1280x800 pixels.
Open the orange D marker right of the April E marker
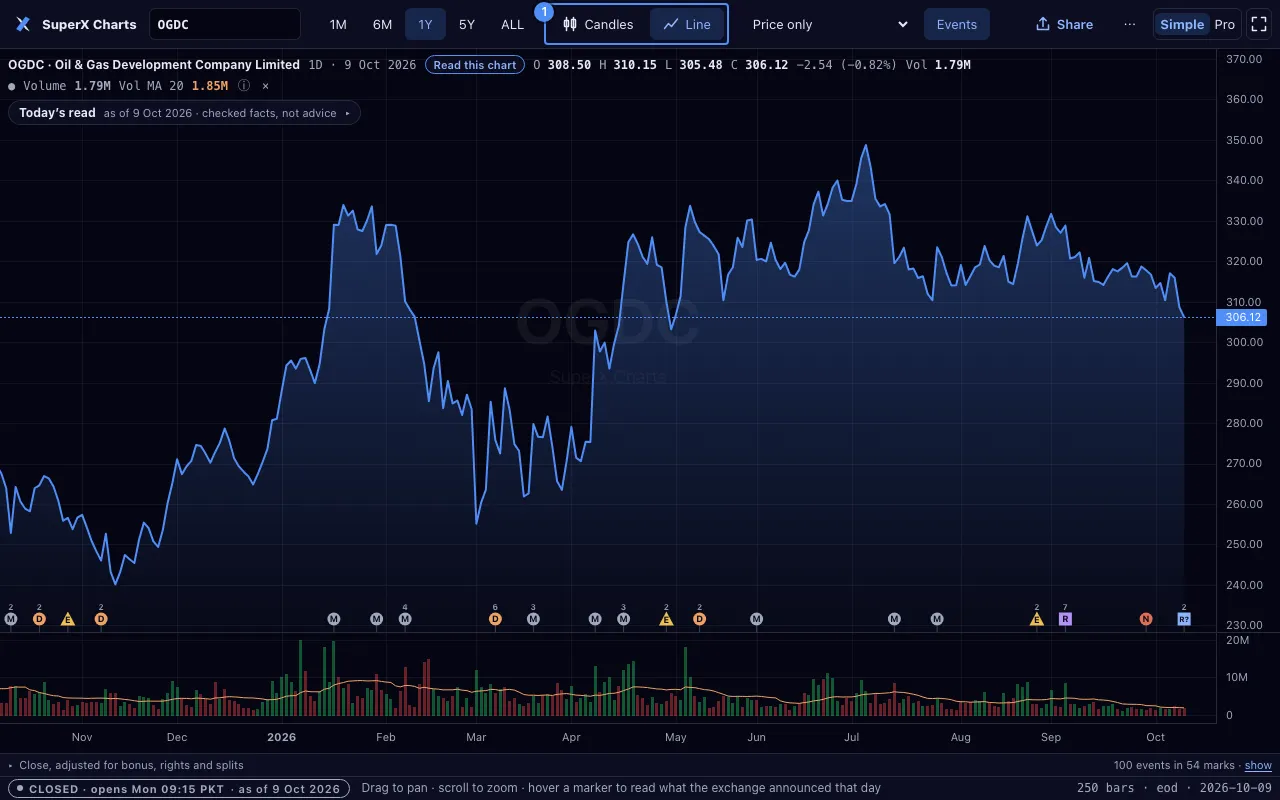(x=700, y=619)
